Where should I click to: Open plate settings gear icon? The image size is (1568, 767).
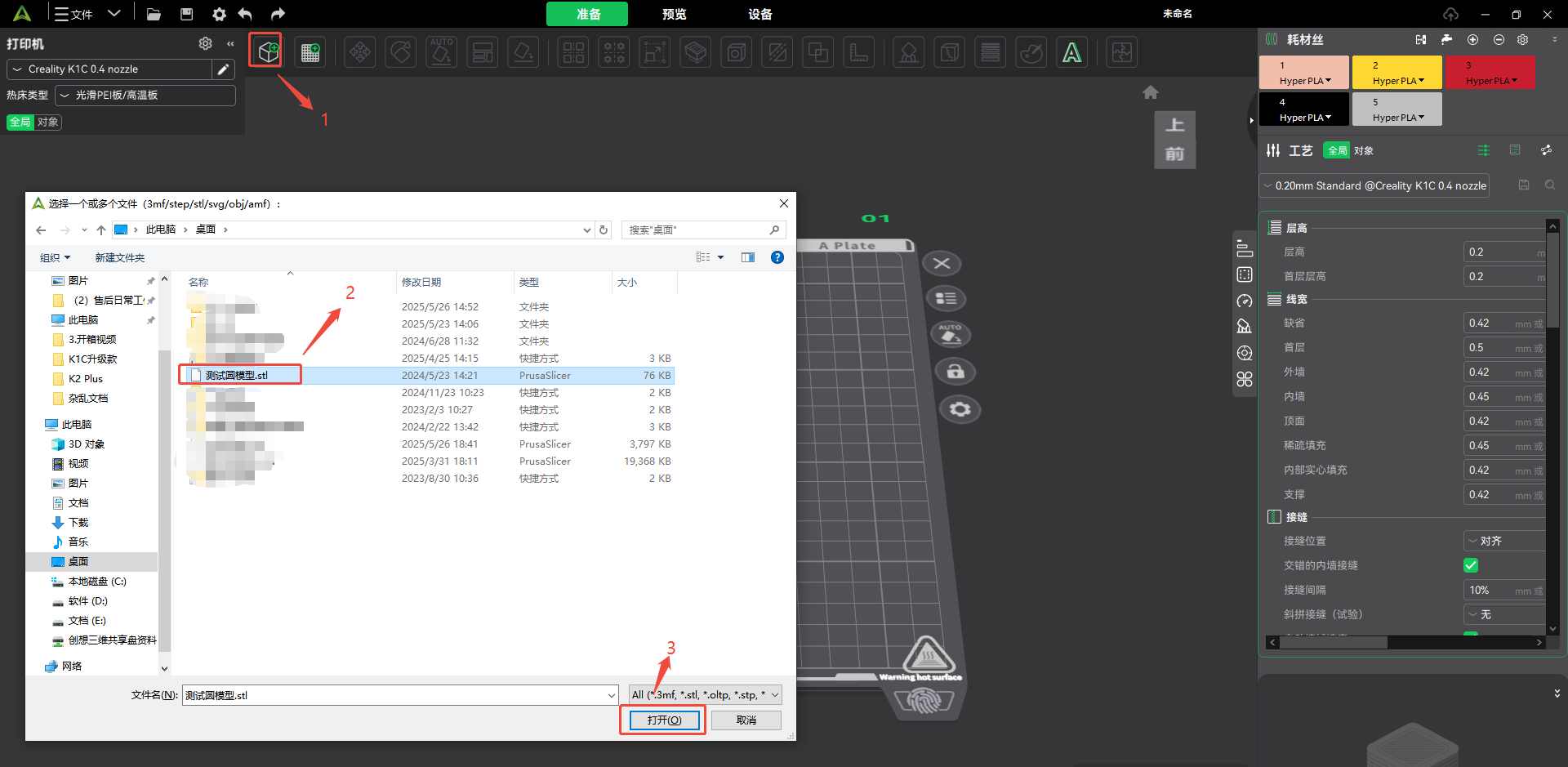click(x=960, y=408)
